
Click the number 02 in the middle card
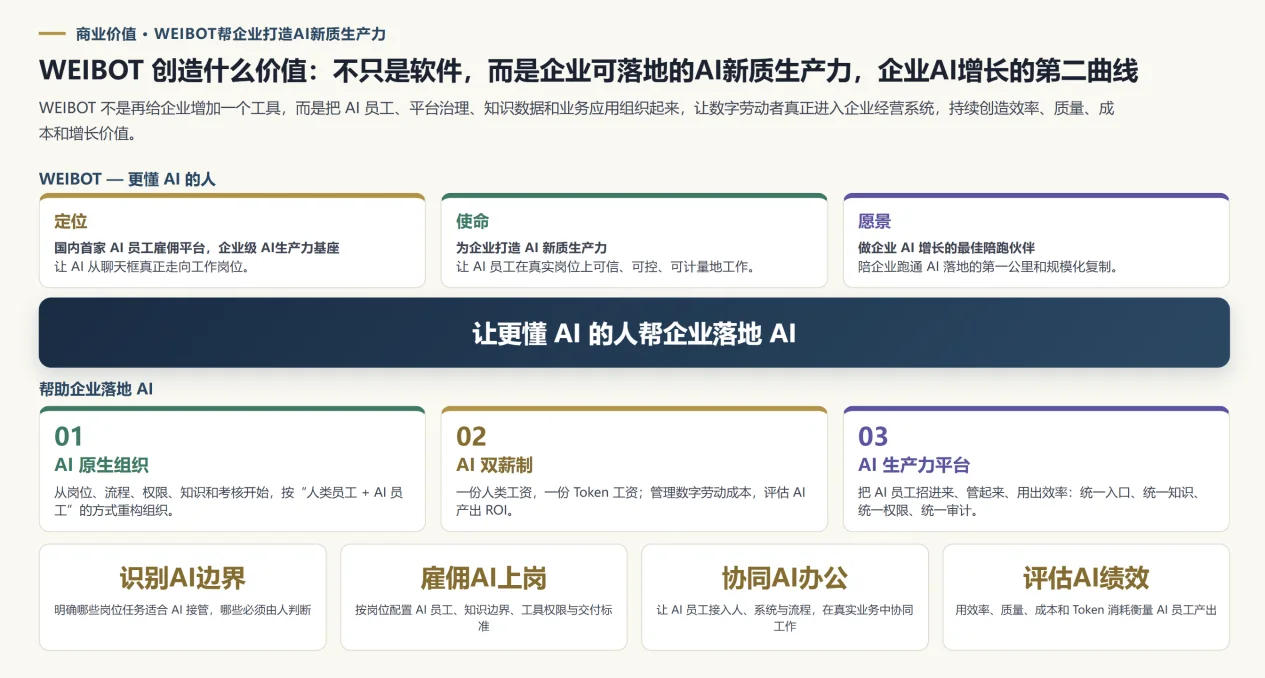[471, 436]
